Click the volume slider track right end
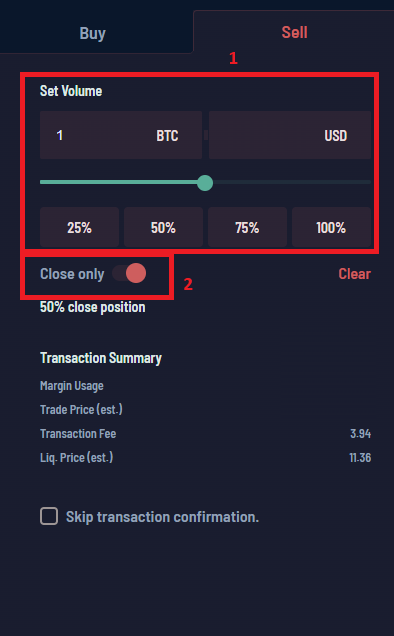Screen dimensions: 394x636 coord(368,183)
